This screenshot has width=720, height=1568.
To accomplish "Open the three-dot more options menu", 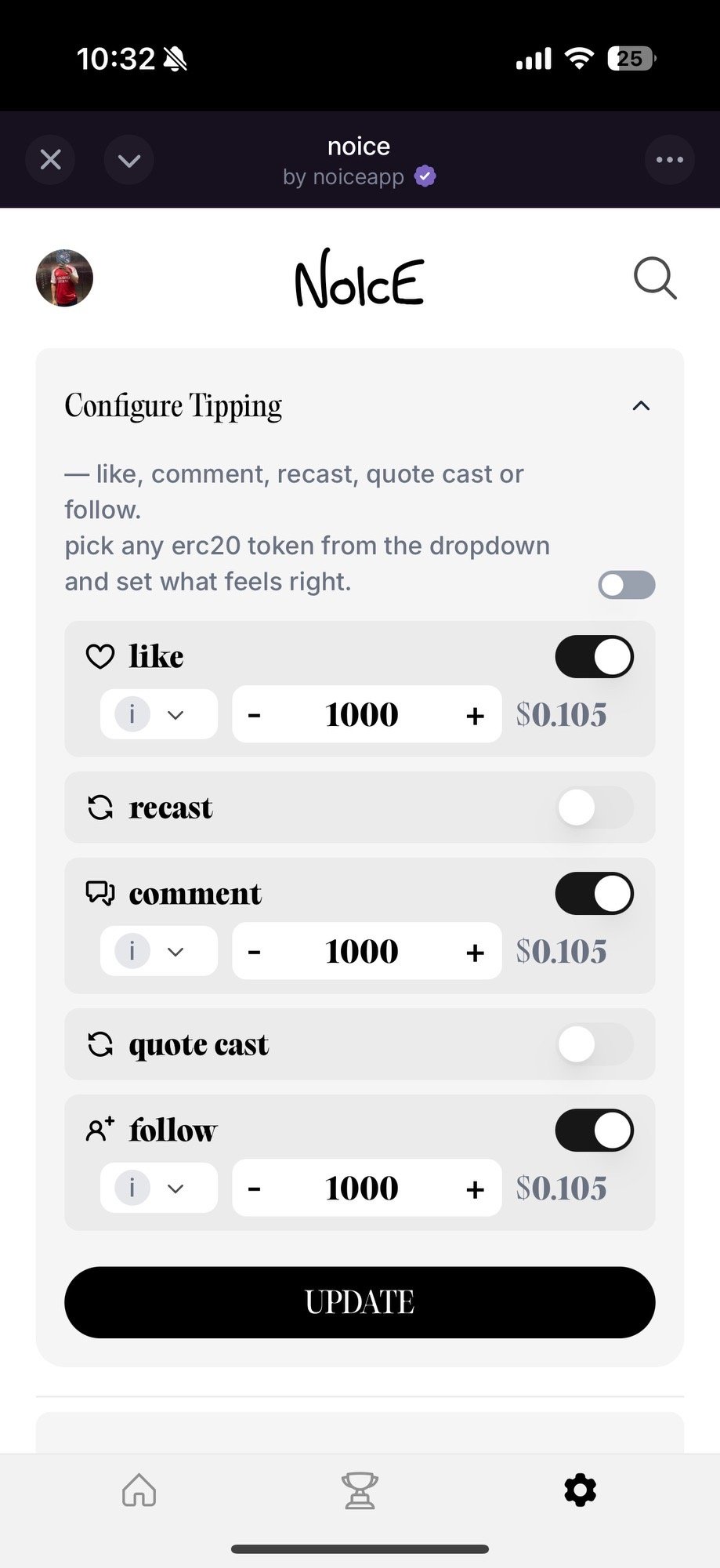I will click(669, 160).
